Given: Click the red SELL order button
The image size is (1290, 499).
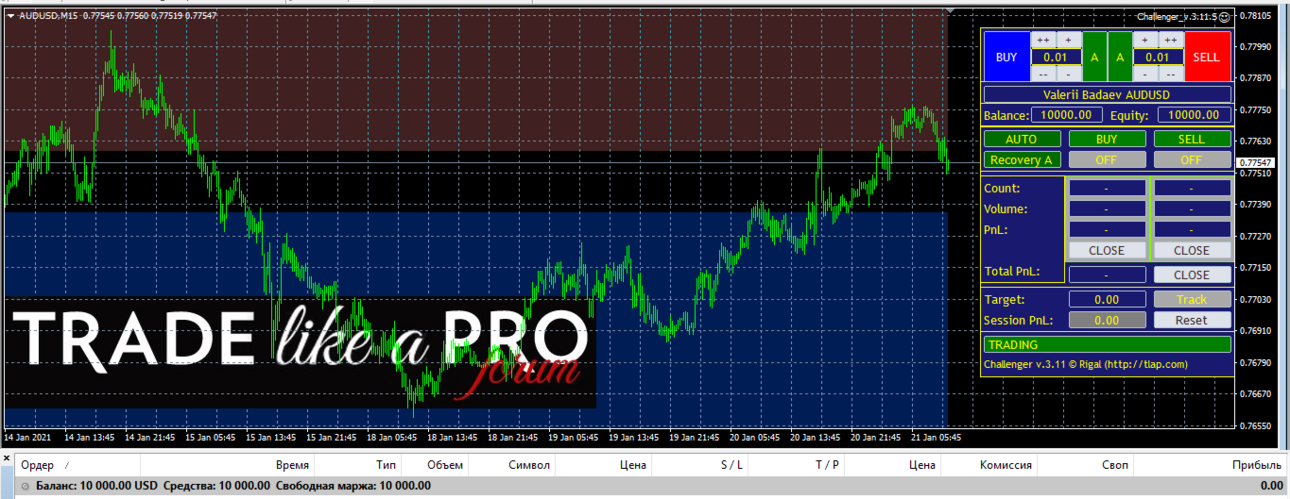Looking at the screenshot, I should tap(1207, 57).
